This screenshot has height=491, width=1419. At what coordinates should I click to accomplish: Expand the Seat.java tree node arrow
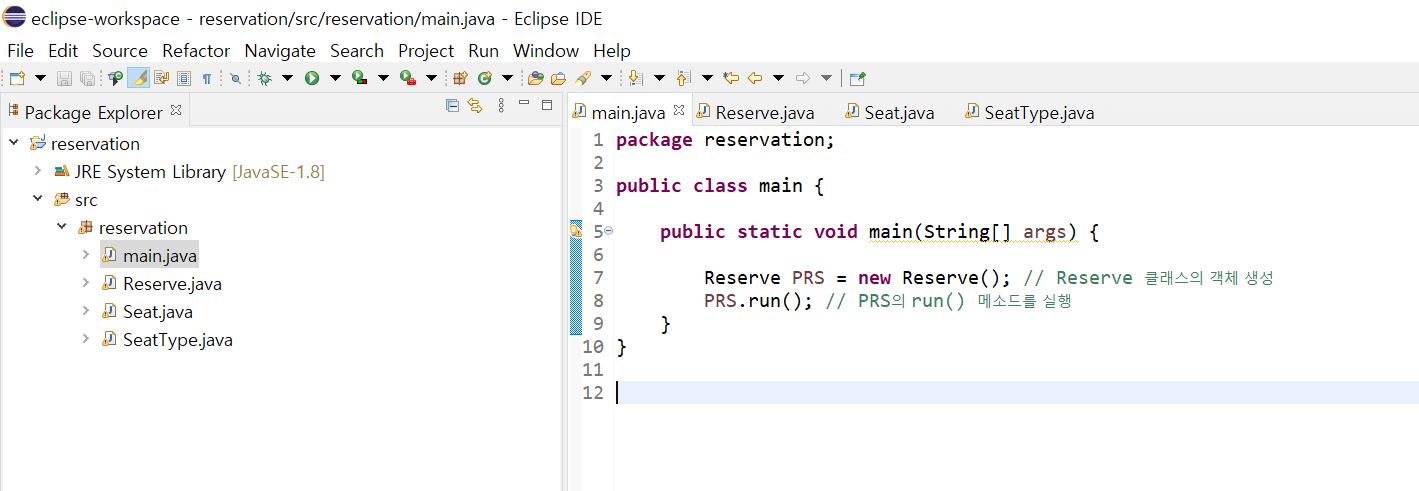(85, 311)
